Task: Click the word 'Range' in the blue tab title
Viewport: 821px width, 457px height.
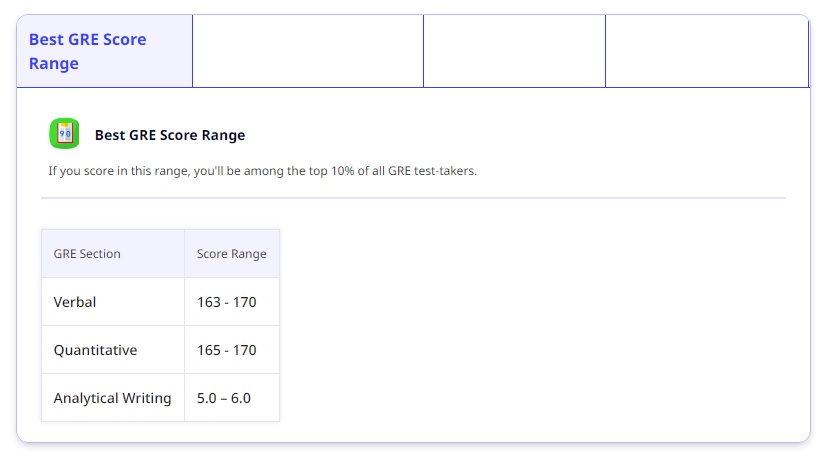Action: point(54,64)
